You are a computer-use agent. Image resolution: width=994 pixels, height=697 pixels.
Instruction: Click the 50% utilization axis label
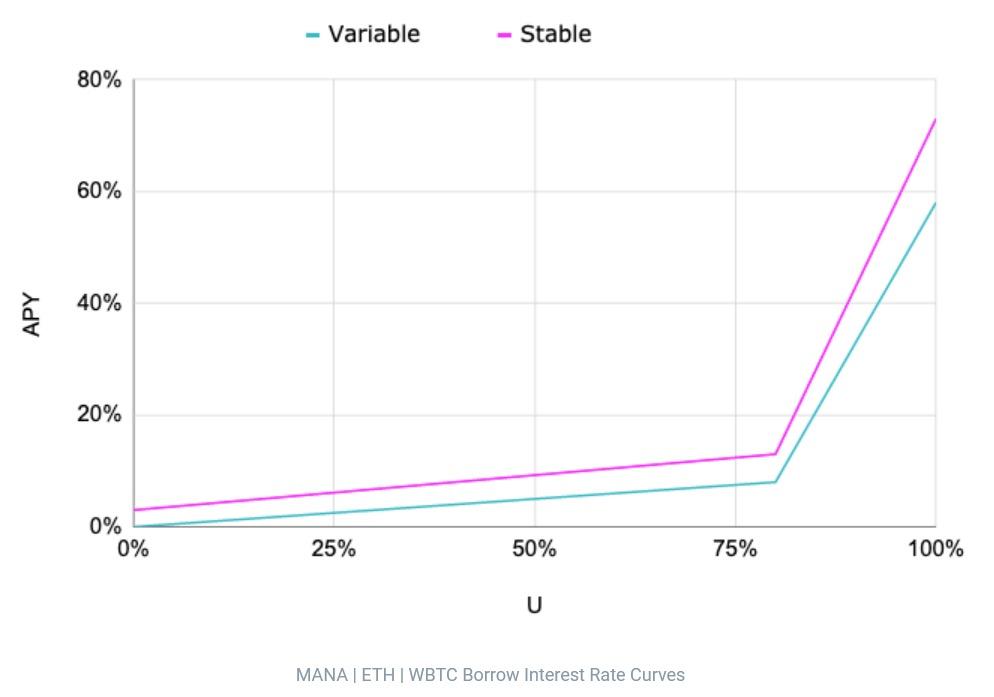(534, 549)
